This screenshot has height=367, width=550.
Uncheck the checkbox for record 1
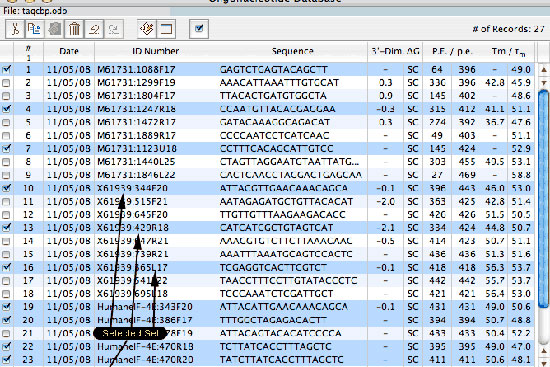[x=6, y=69]
